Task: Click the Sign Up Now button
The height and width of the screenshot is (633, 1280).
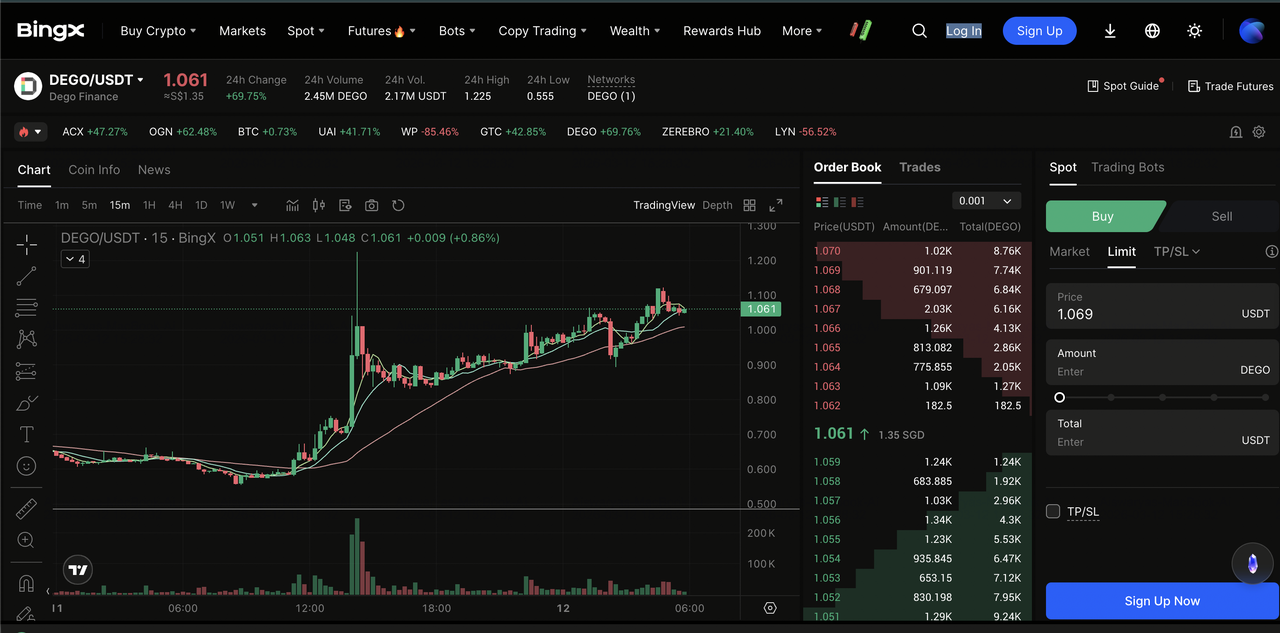Action: [1161, 601]
